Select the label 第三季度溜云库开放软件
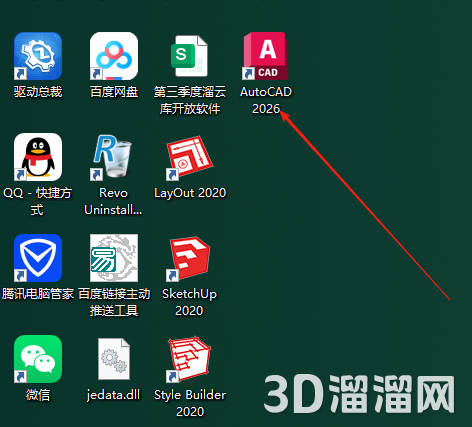This screenshot has width=472, height=427. [x=190, y=100]
